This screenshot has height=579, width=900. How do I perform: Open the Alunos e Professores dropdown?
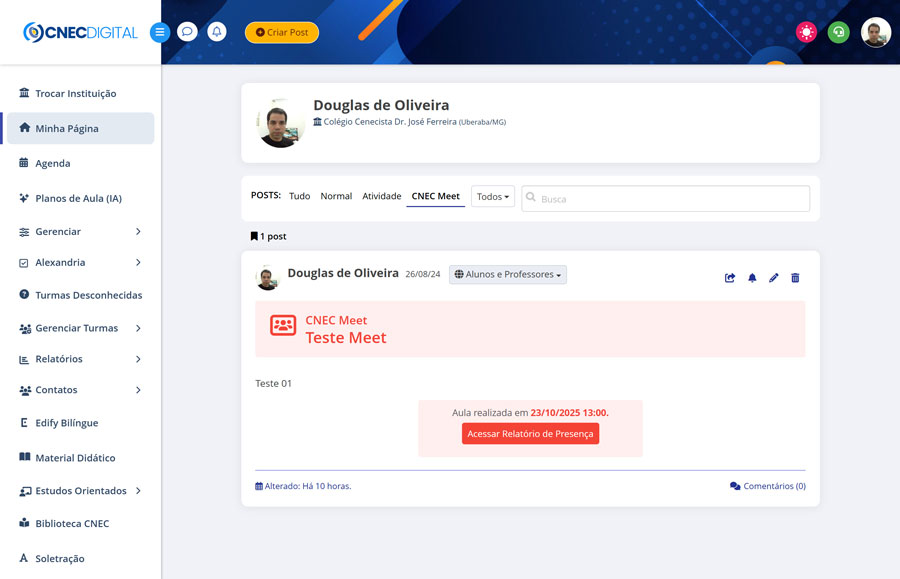coord(507,274)
